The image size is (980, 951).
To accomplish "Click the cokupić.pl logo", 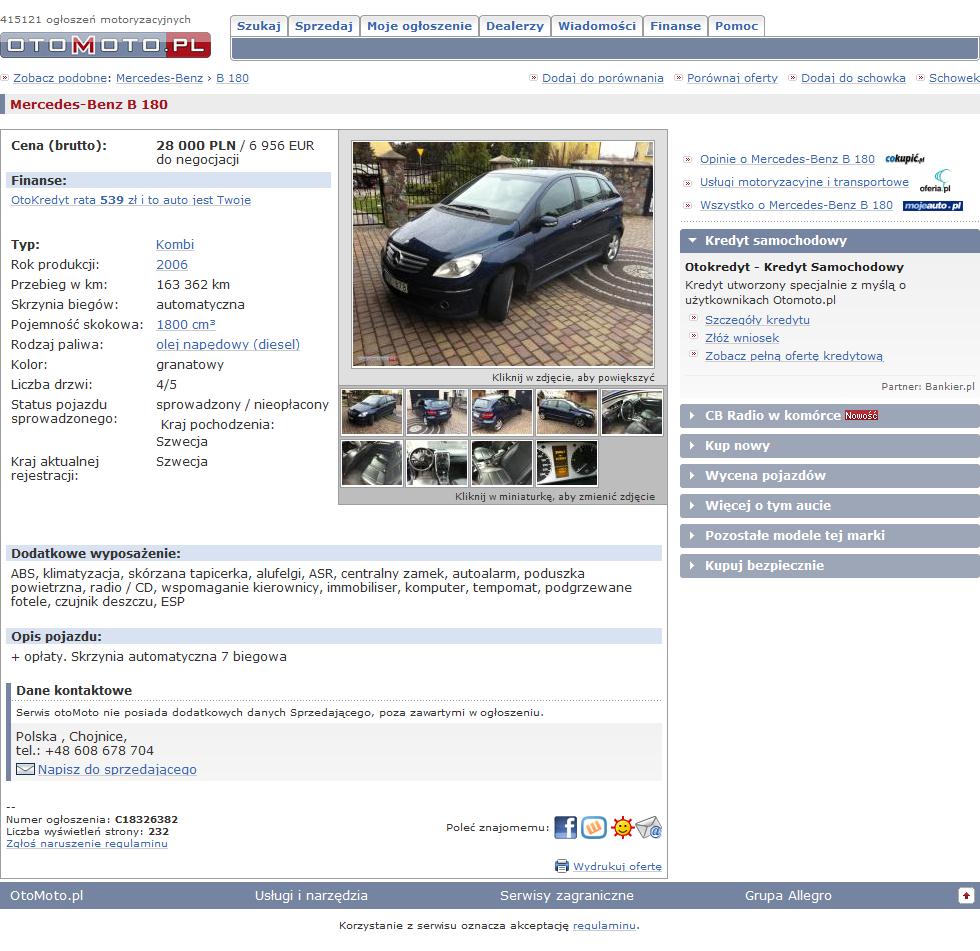I will tap(904, 159).
